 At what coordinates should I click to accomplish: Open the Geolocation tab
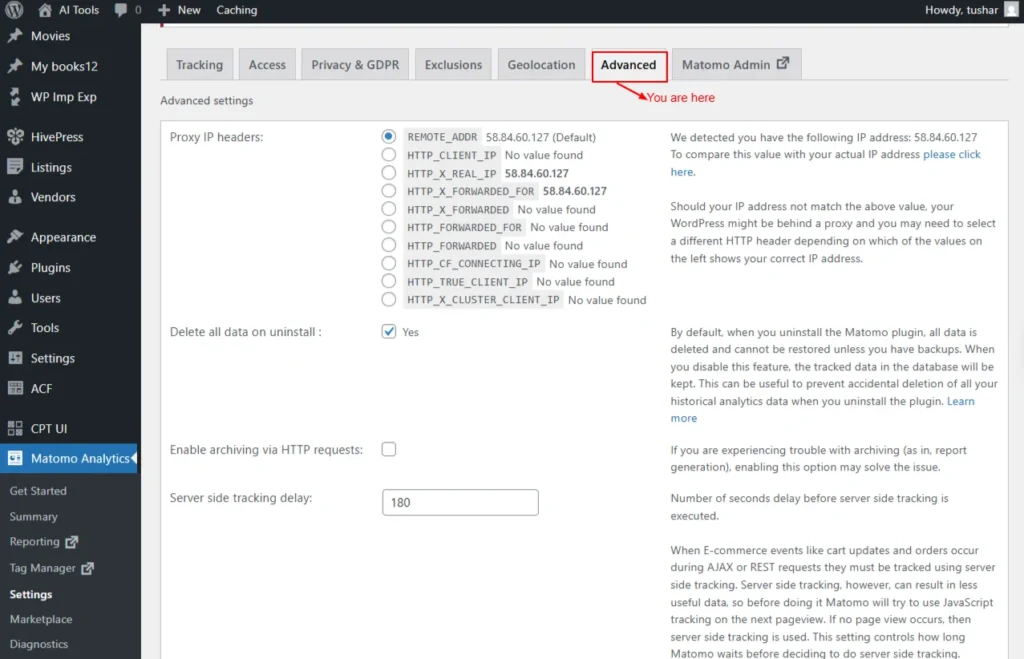541,65
